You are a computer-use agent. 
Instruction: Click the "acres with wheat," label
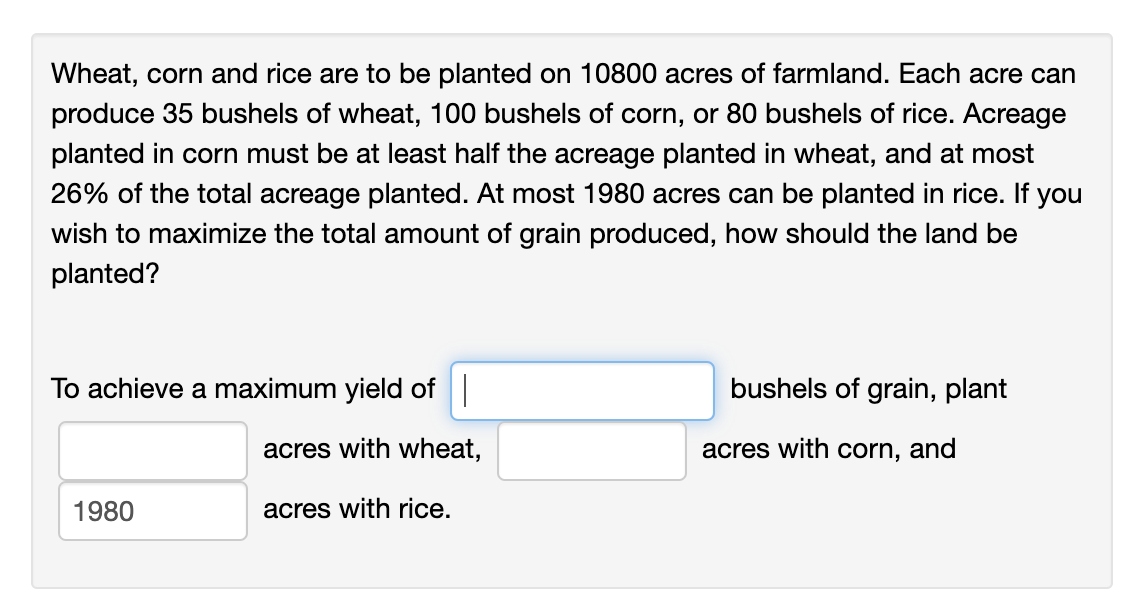[372, 449]
